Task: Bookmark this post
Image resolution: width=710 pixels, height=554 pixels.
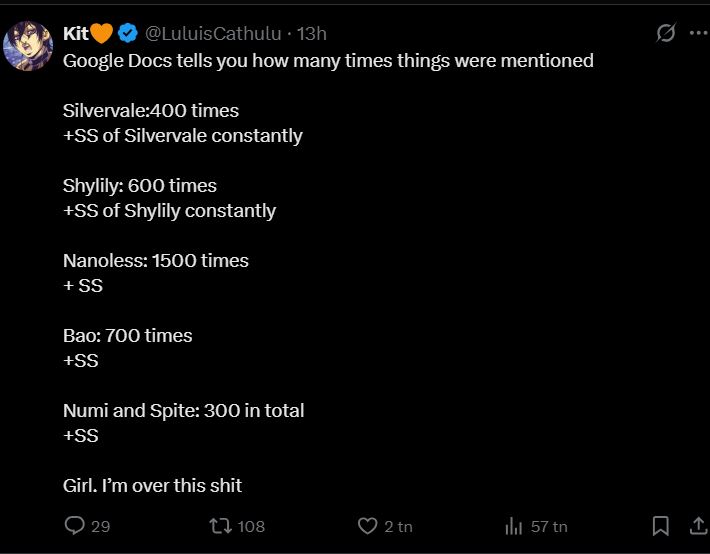Action: click(660, 525)
